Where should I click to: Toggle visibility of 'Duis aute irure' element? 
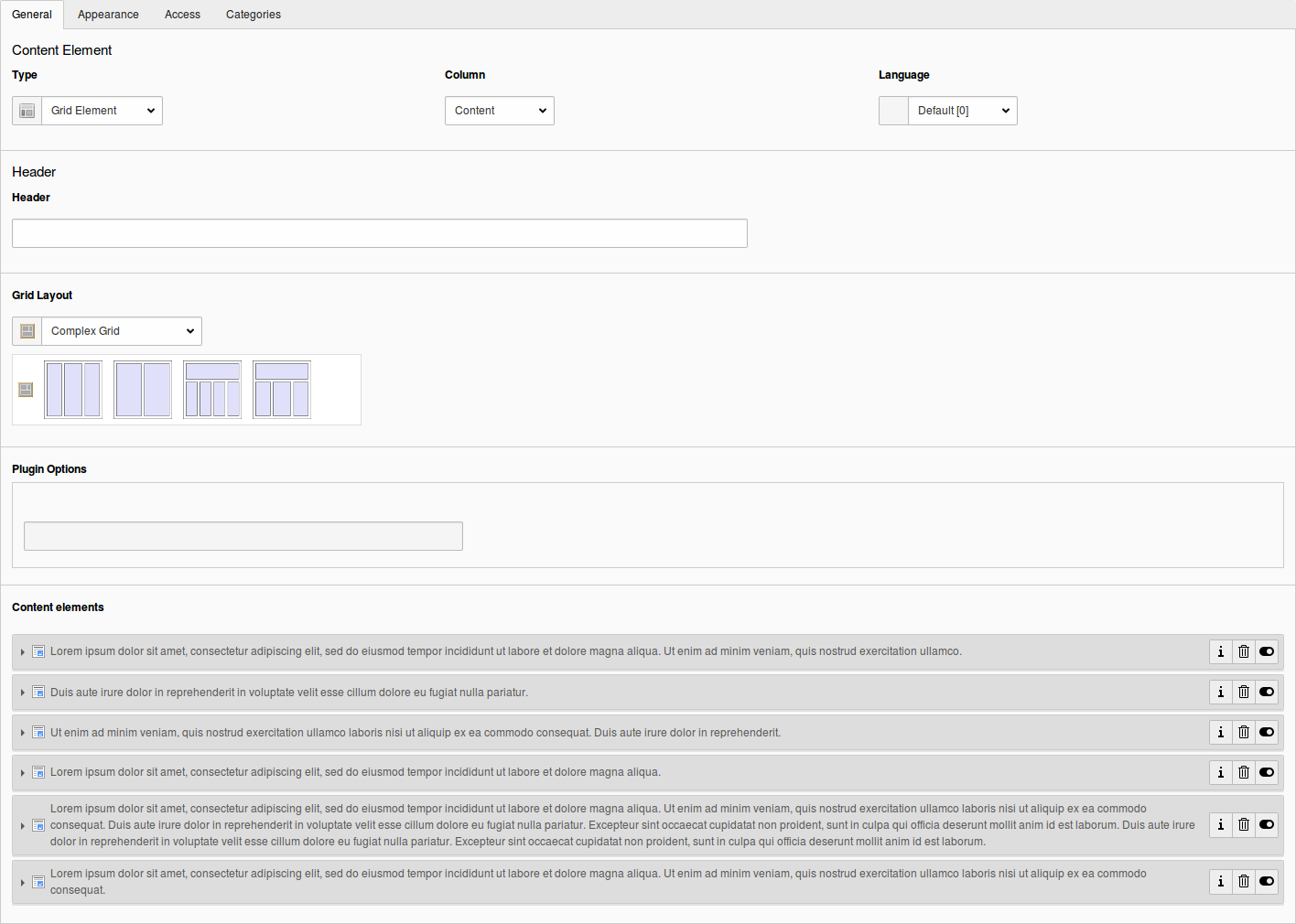tap(1267, 692)
